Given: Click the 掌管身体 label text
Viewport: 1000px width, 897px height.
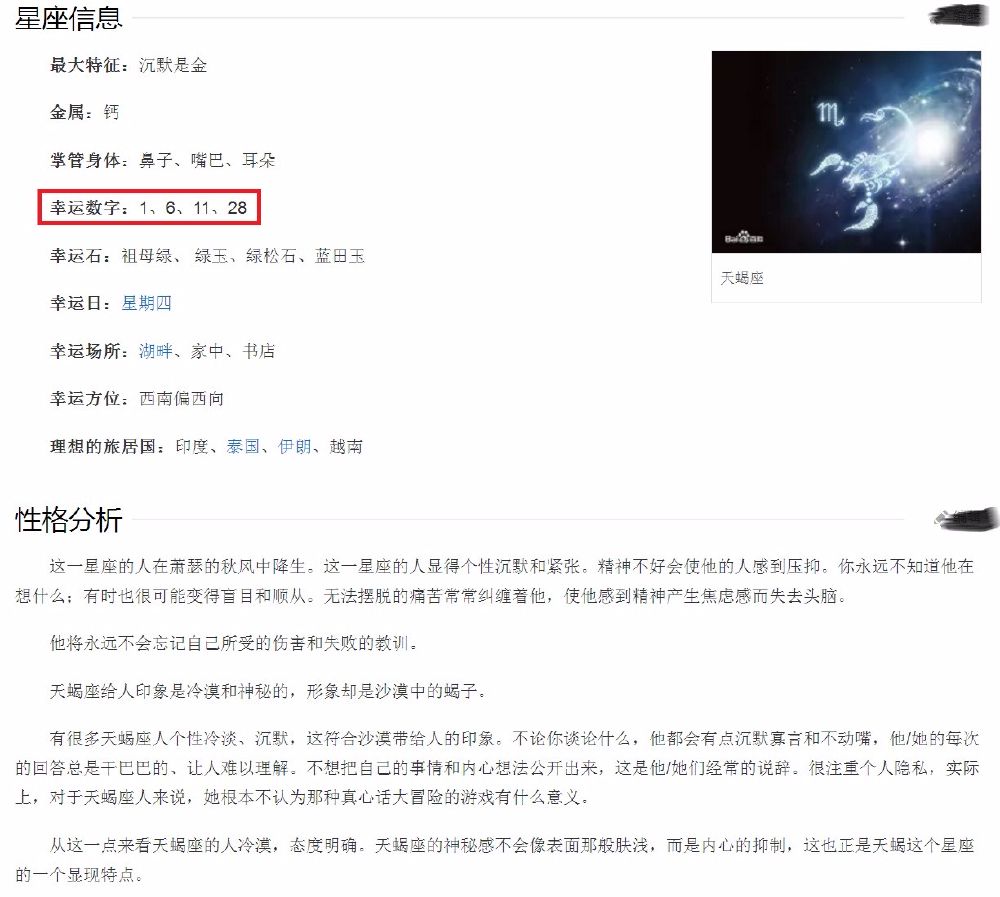Looking at the screenshot, I should (85, 160).
